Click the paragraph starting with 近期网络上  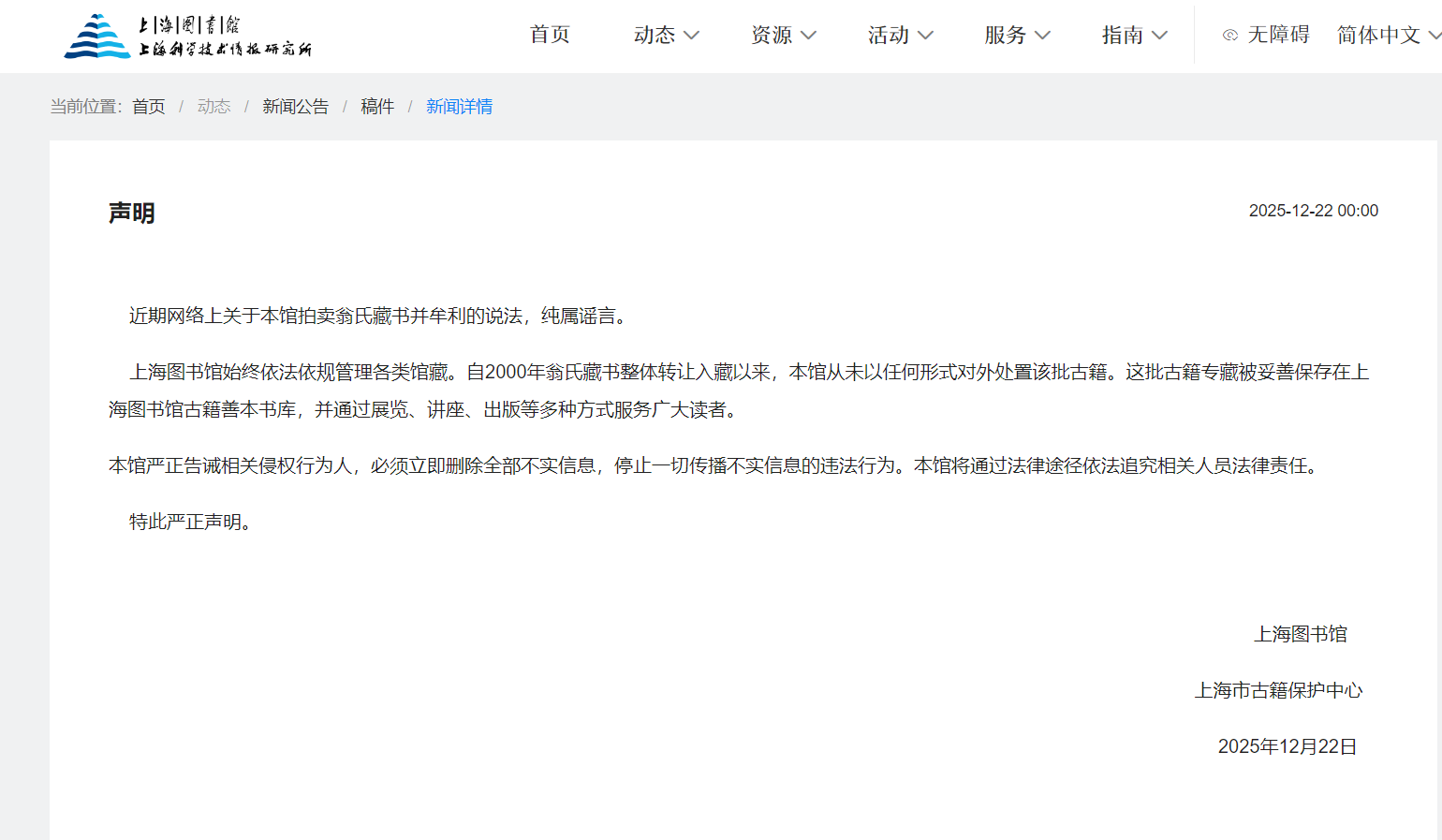point(380,317)
